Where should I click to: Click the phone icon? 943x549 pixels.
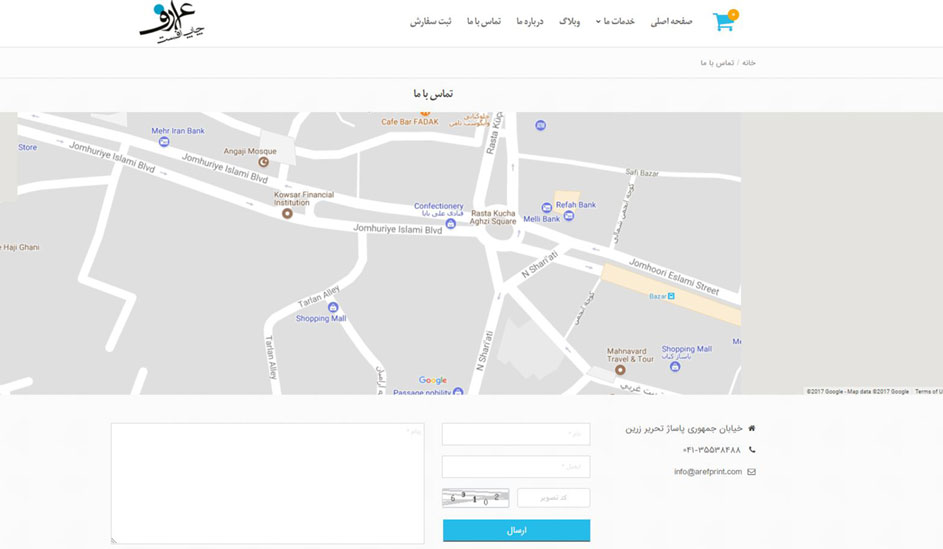coord(752,450)
